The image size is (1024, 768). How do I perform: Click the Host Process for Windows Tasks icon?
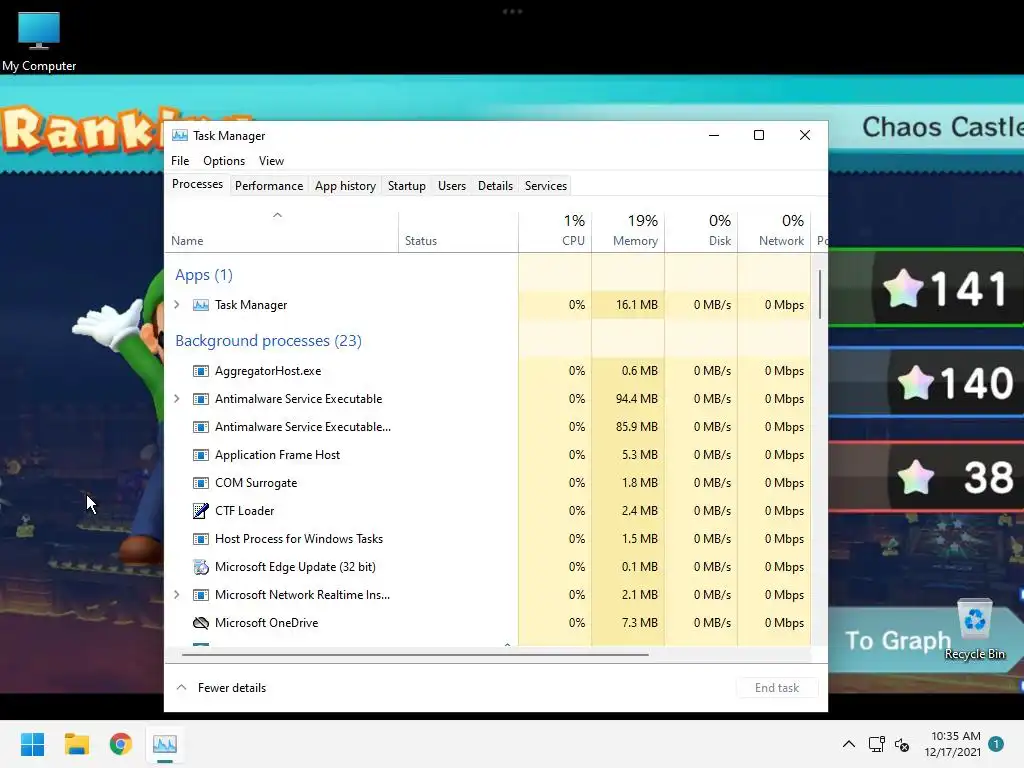(x=200, y=539)
